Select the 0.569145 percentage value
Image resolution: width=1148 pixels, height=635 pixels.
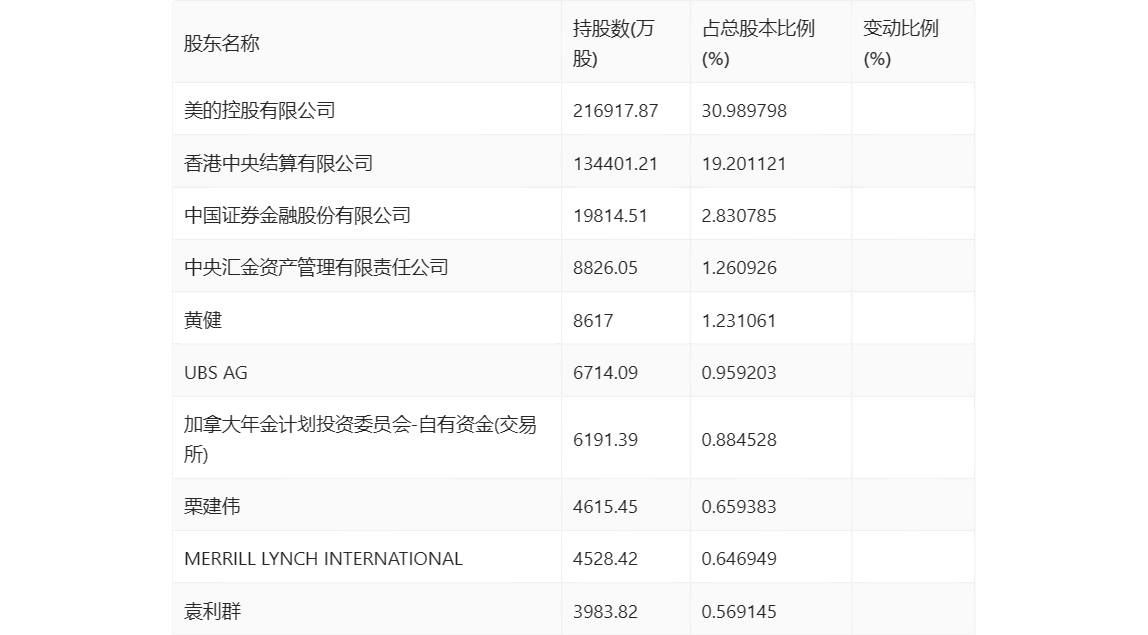(x=739, y=612)
